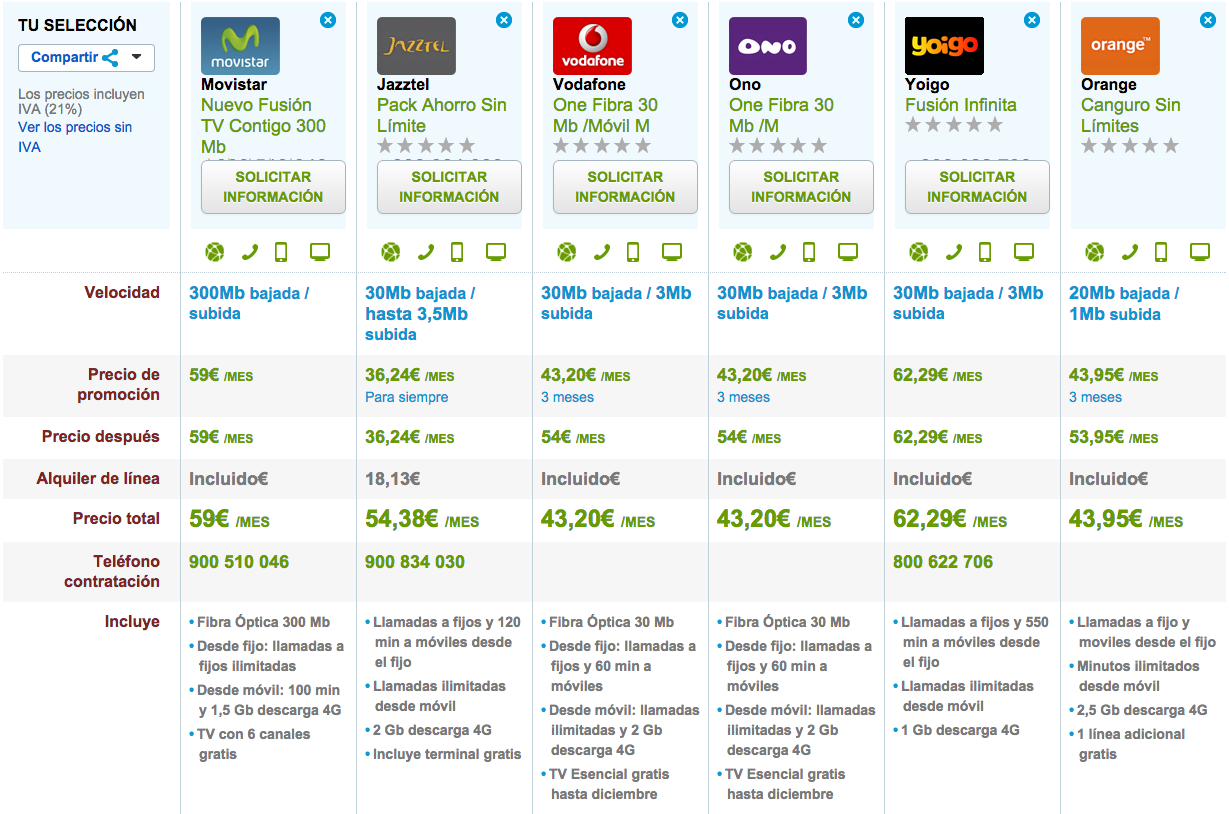The image size is (1229, 814).
Task: Click the Movistar logo
Action: coord(240,46)
